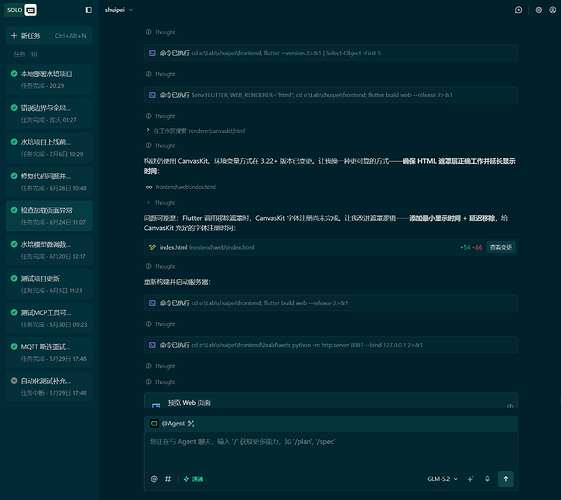Select the MQTT task in sidebar
This screenshot has width=561, height=500.
49,352
